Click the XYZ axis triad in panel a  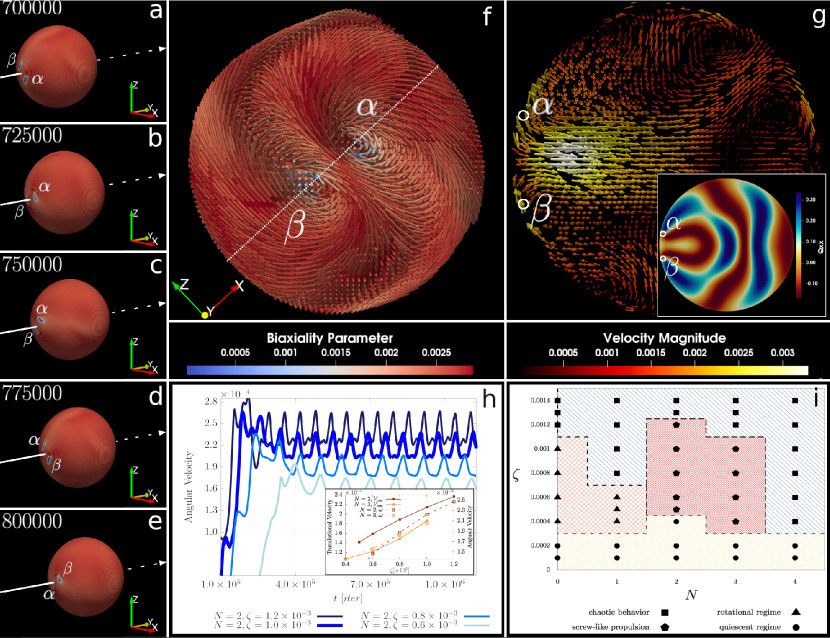coord(144,99)
